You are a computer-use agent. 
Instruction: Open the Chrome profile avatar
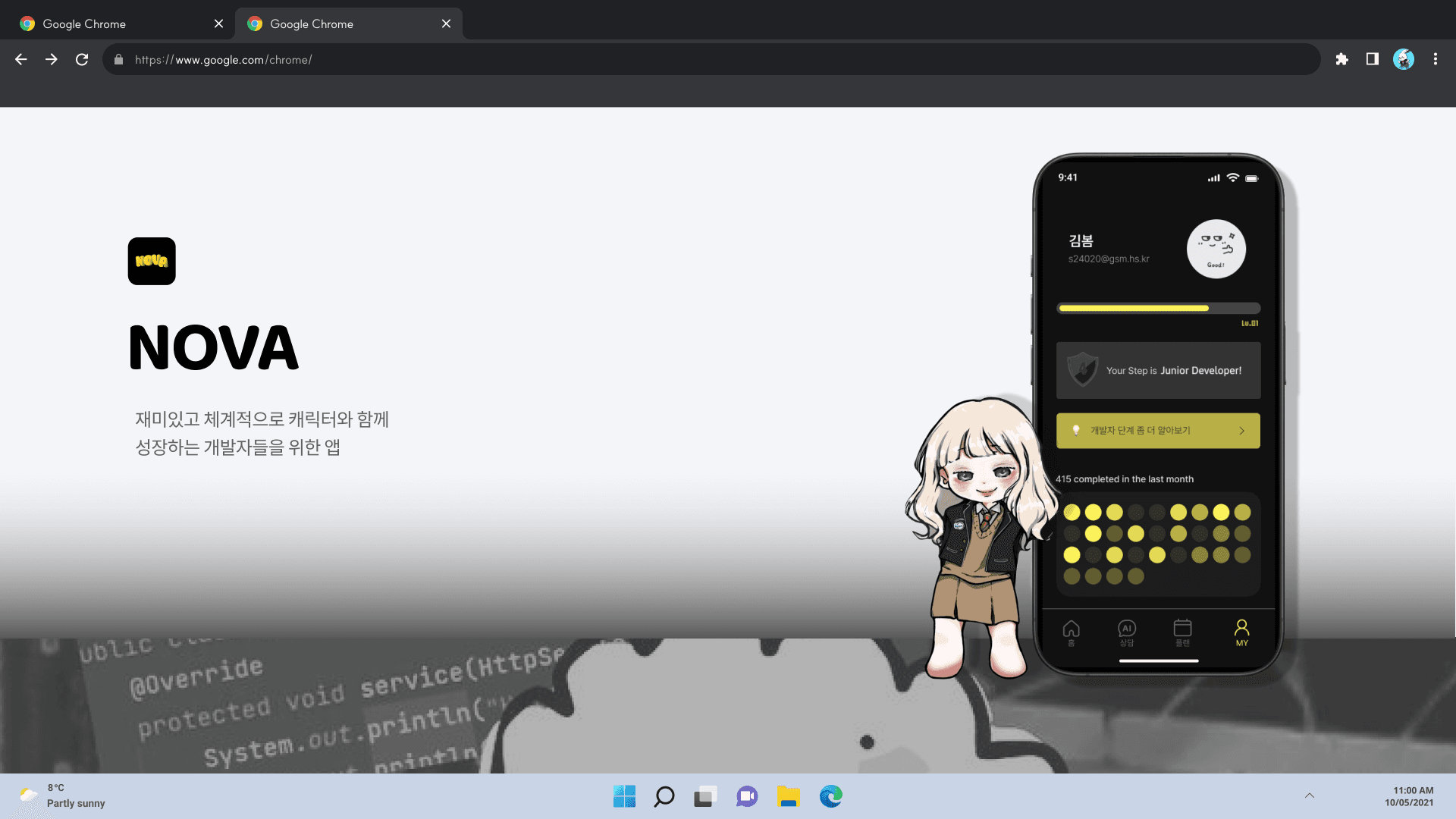[1404, 59]
